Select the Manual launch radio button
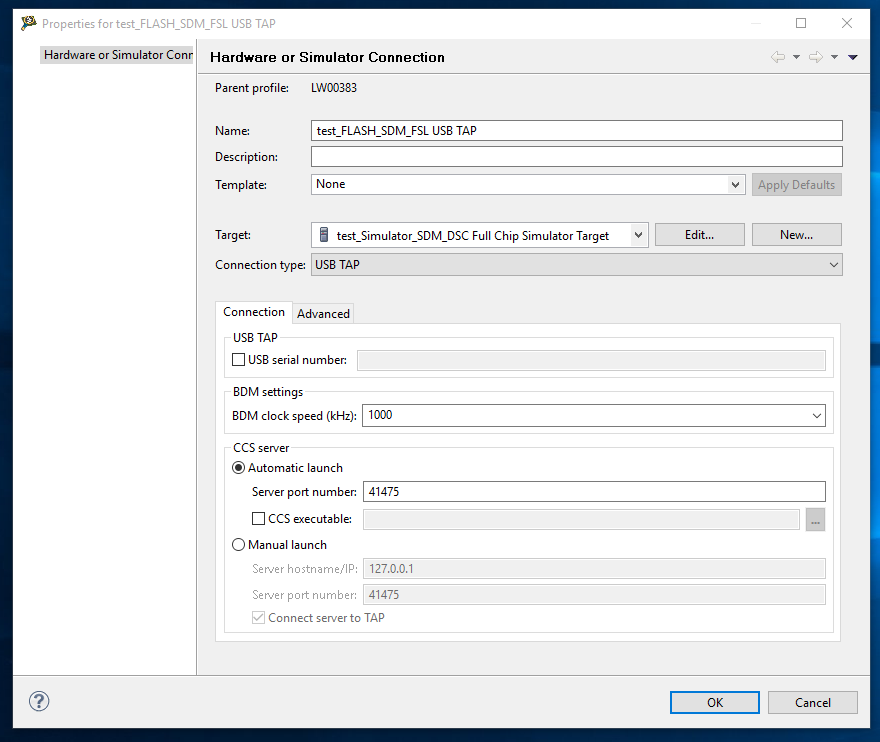 point(239,545)
